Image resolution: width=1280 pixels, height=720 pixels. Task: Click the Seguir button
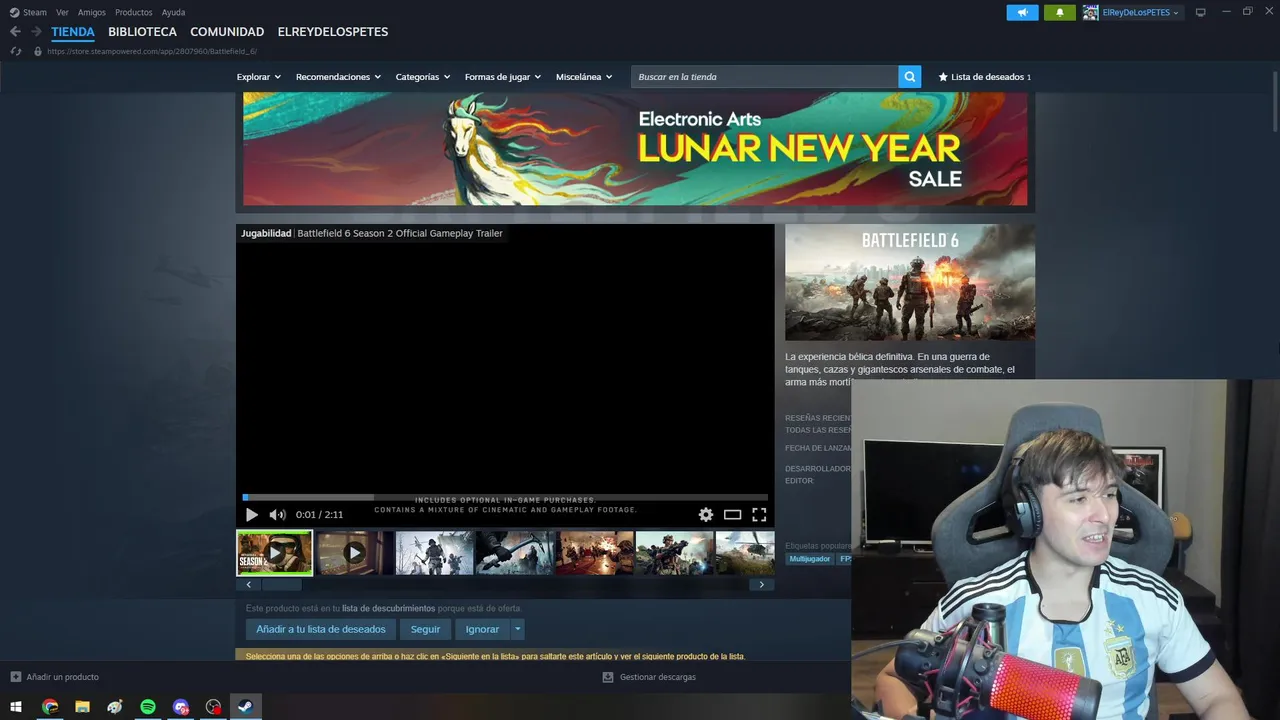pos(425,630)
